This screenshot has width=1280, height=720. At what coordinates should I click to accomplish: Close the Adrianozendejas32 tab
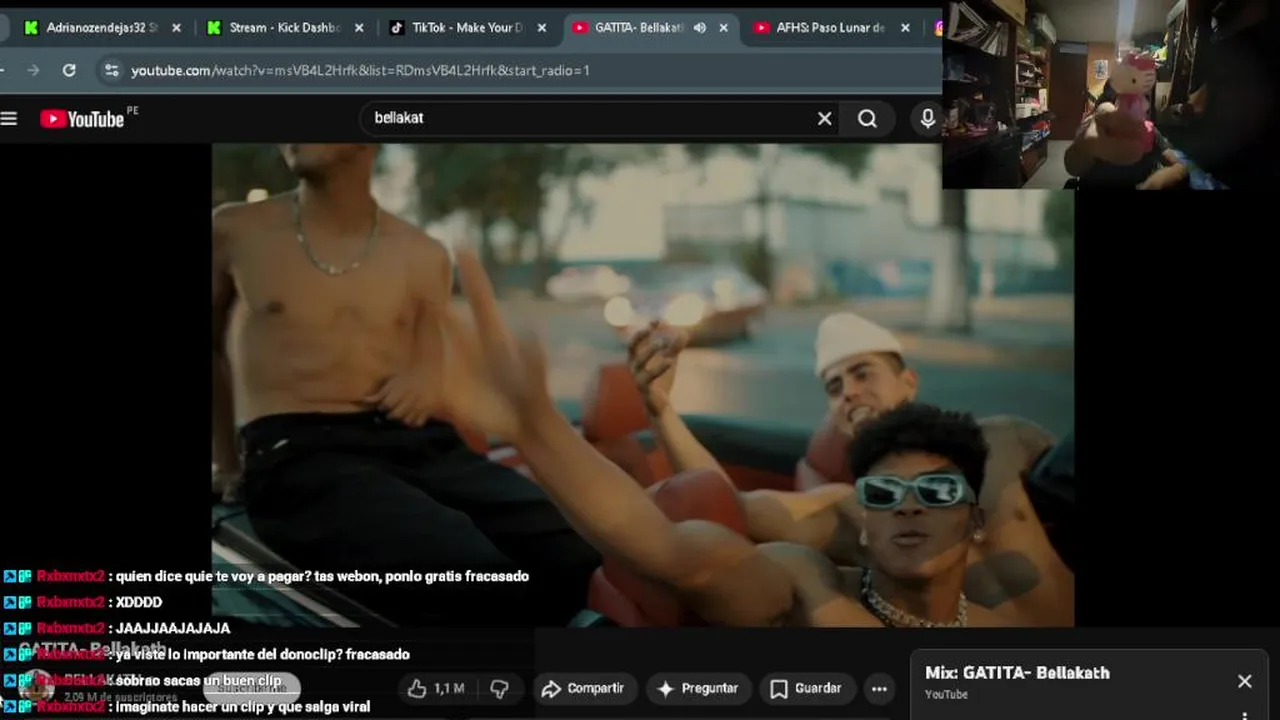[x=176, y=28]
